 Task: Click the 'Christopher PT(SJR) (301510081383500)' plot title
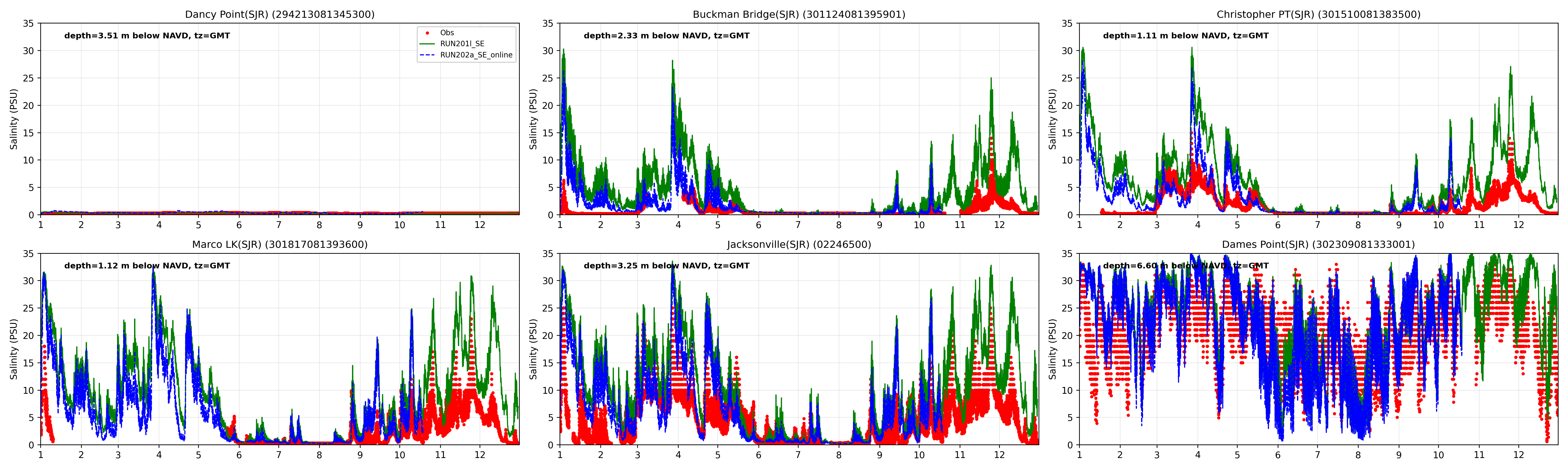[x=1318, y=14]
